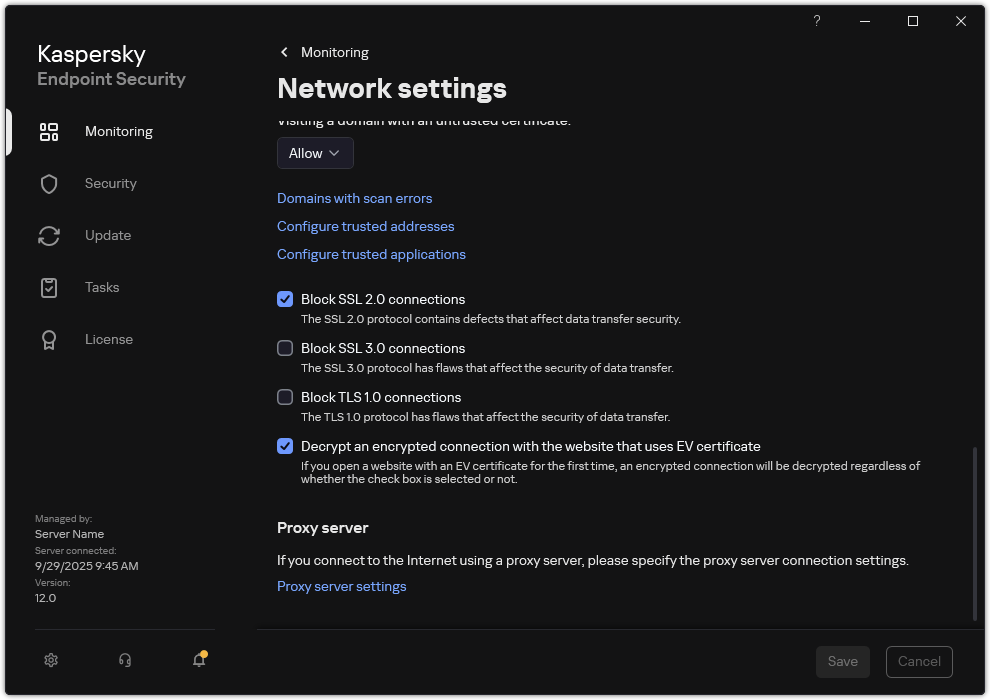Image resolution: width=990 pixels, height=700 pixels.
Task: Click the back chevron next to Monitoring
Action: tap(283, 52)
